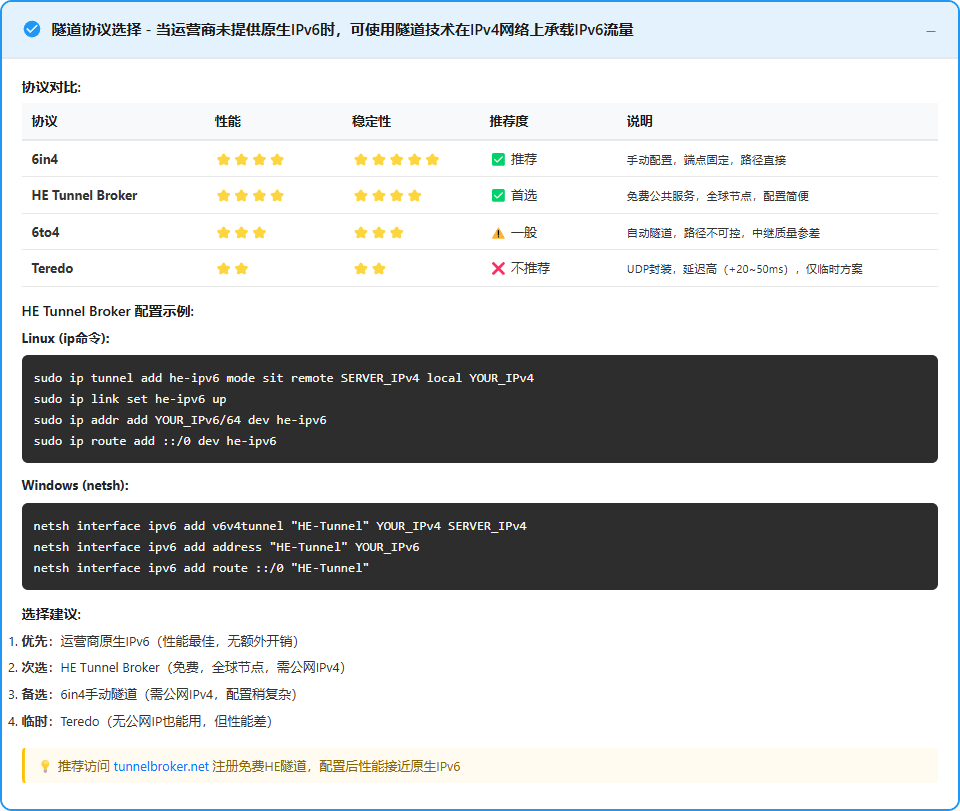
Task: Click the 协议 column header
Action: [x=44, y=121]
